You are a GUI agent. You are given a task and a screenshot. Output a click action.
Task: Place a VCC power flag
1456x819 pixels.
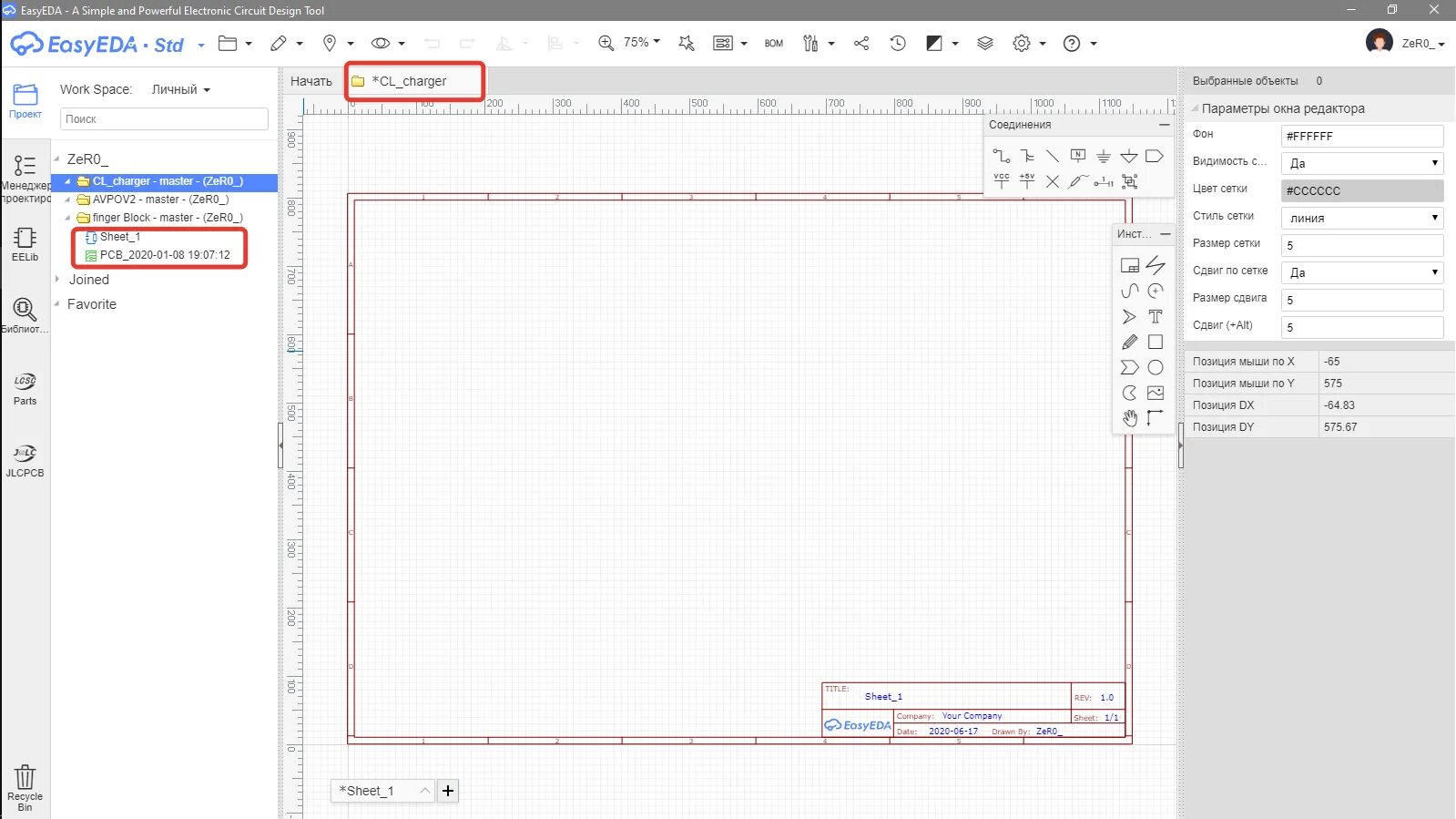pyautogui.click(x=1002, y=181)
